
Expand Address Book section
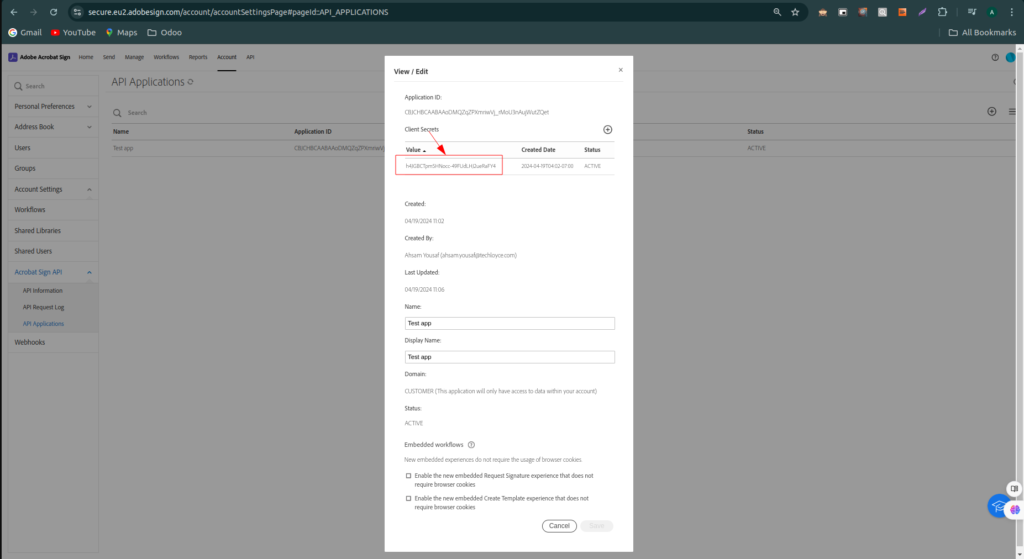pyautogui.click(x=52, y=127)
